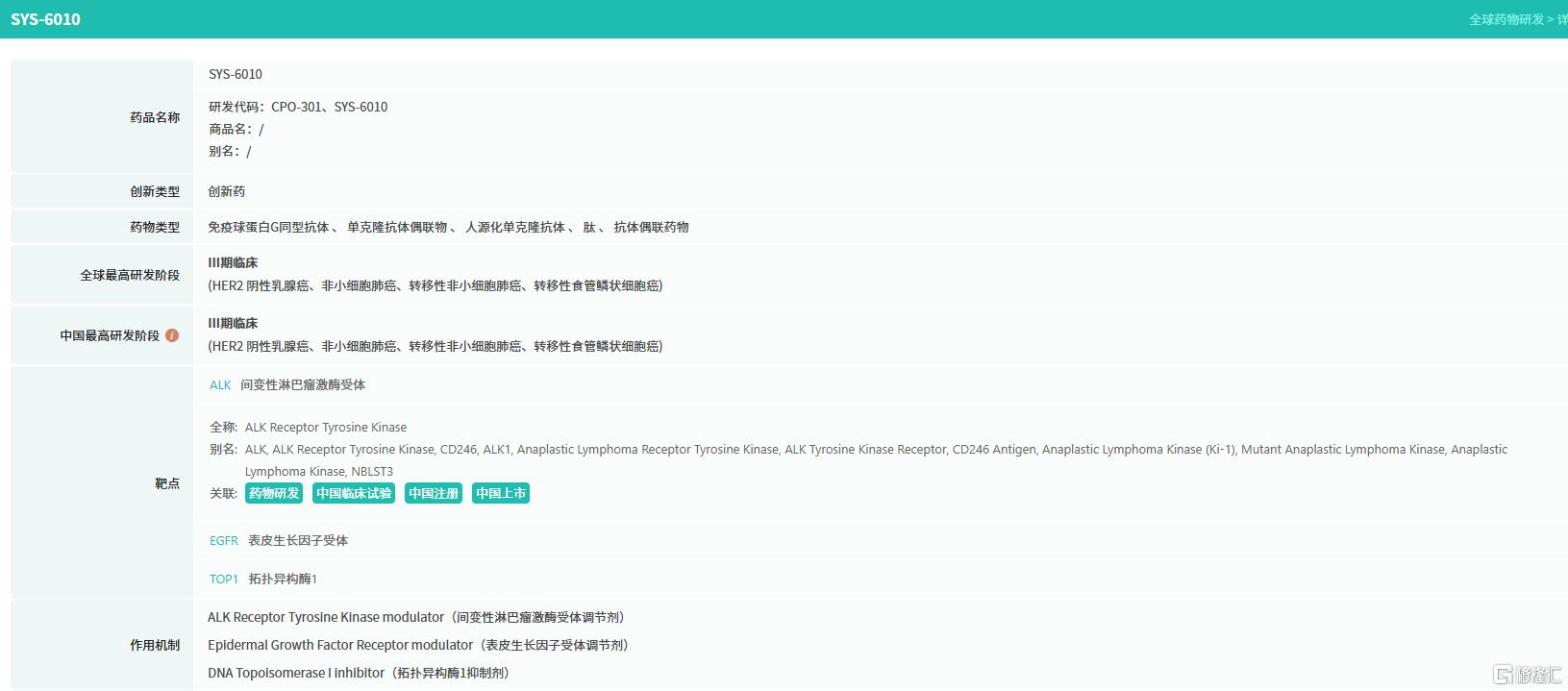Open the EGFR target link
Screen dimensions: 1568x691
[x=224, y=540]
